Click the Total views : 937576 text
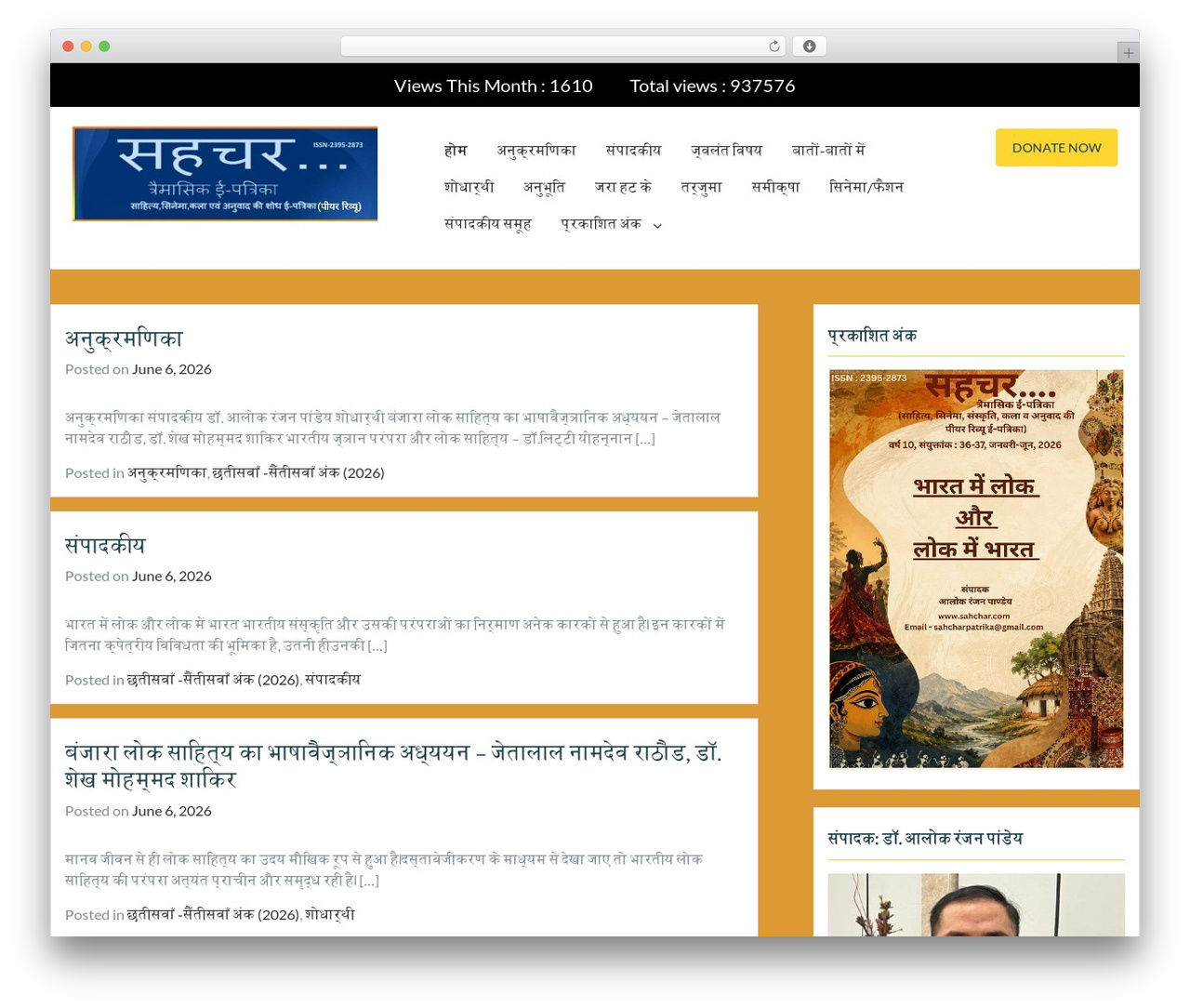Screen dimensions: 1190x1008 [712, 86]
